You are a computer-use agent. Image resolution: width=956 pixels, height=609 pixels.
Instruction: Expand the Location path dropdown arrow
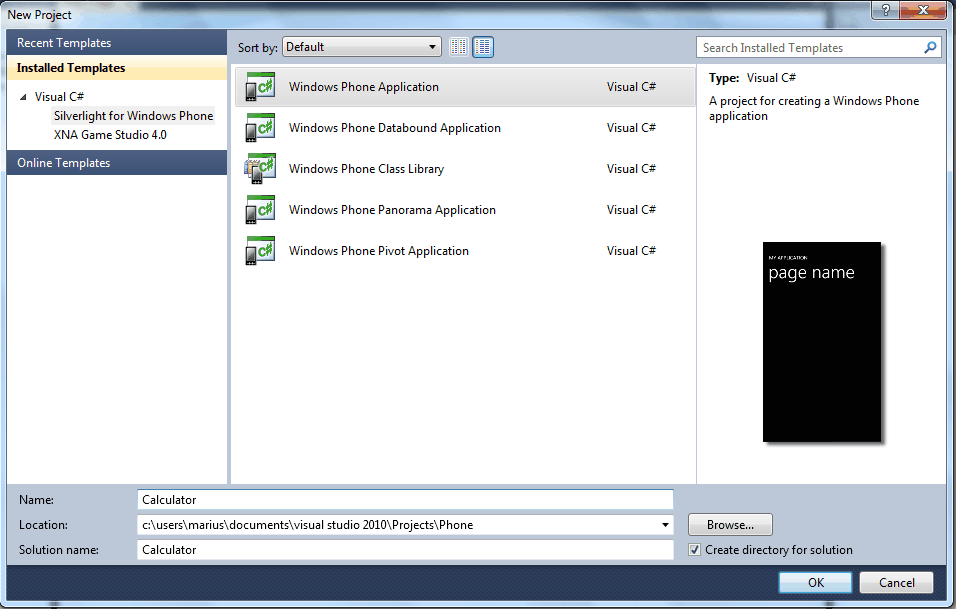664,524
